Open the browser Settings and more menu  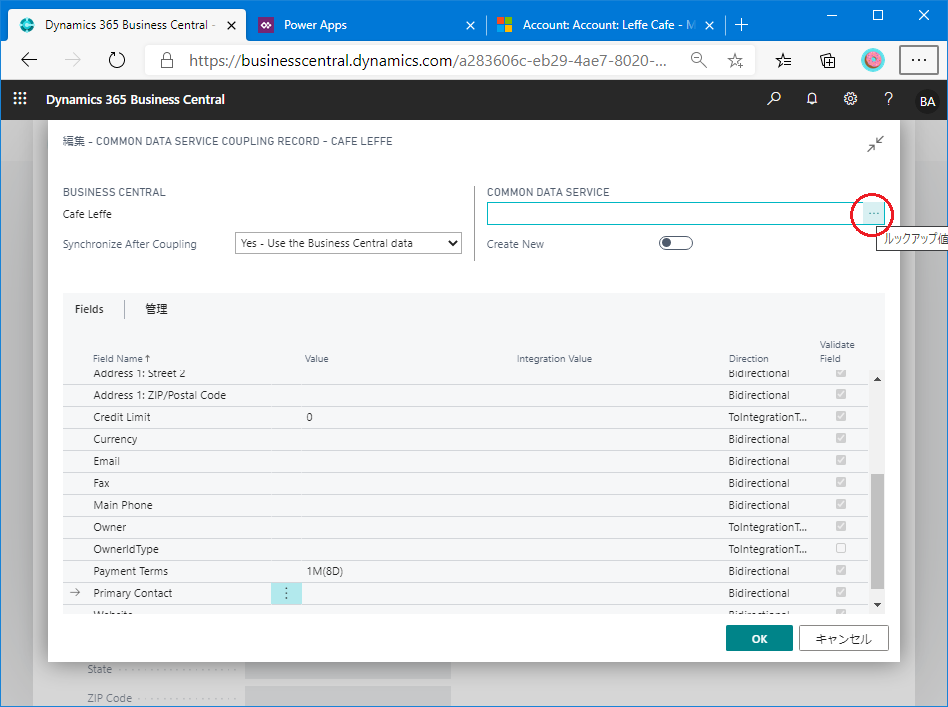click(918, 60)
